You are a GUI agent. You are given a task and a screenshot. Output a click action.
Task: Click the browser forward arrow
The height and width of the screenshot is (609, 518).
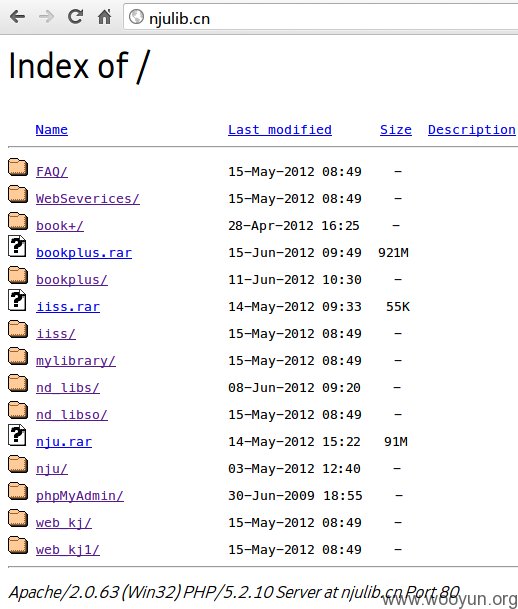46,17
